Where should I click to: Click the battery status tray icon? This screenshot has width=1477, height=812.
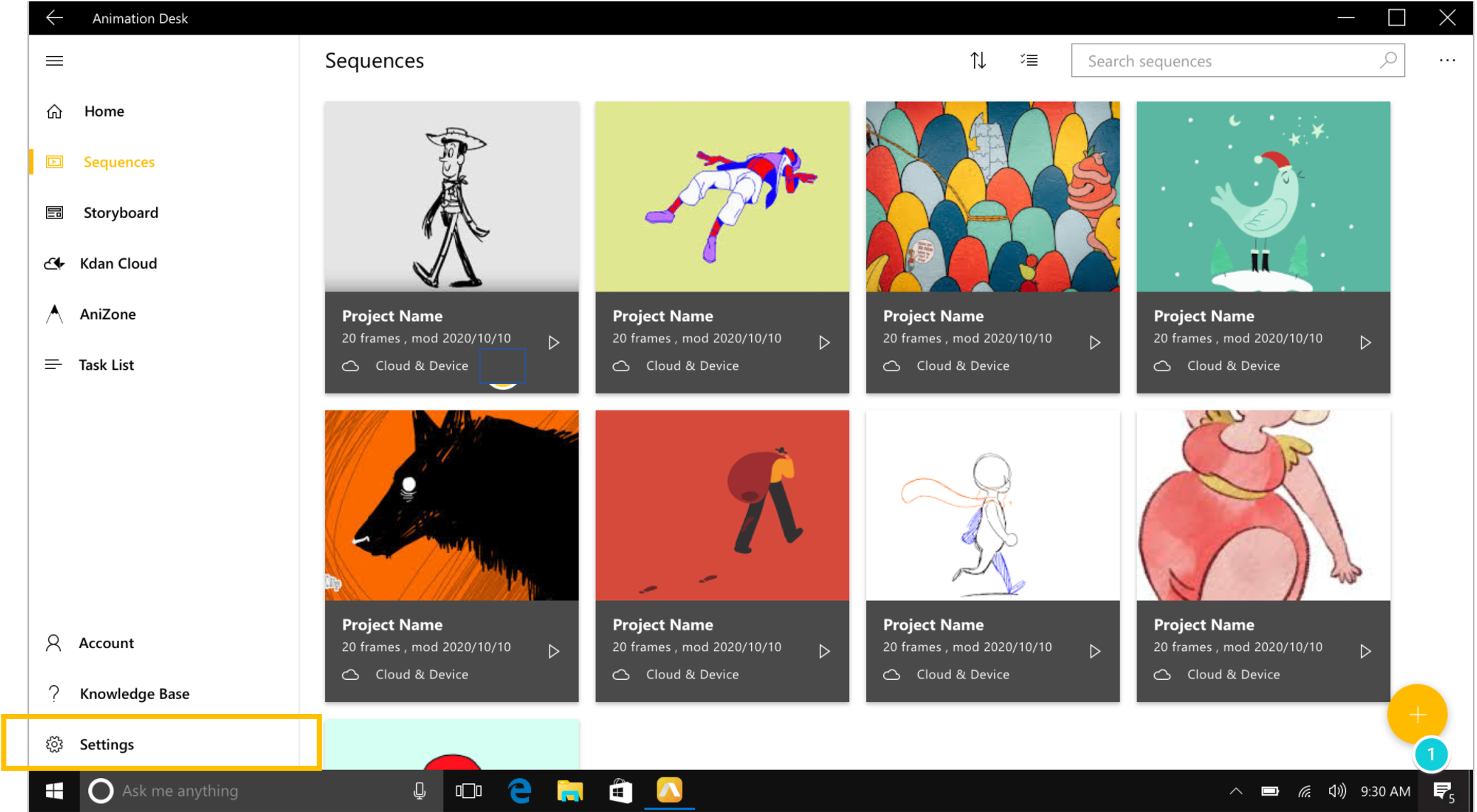coord(1269,791)
